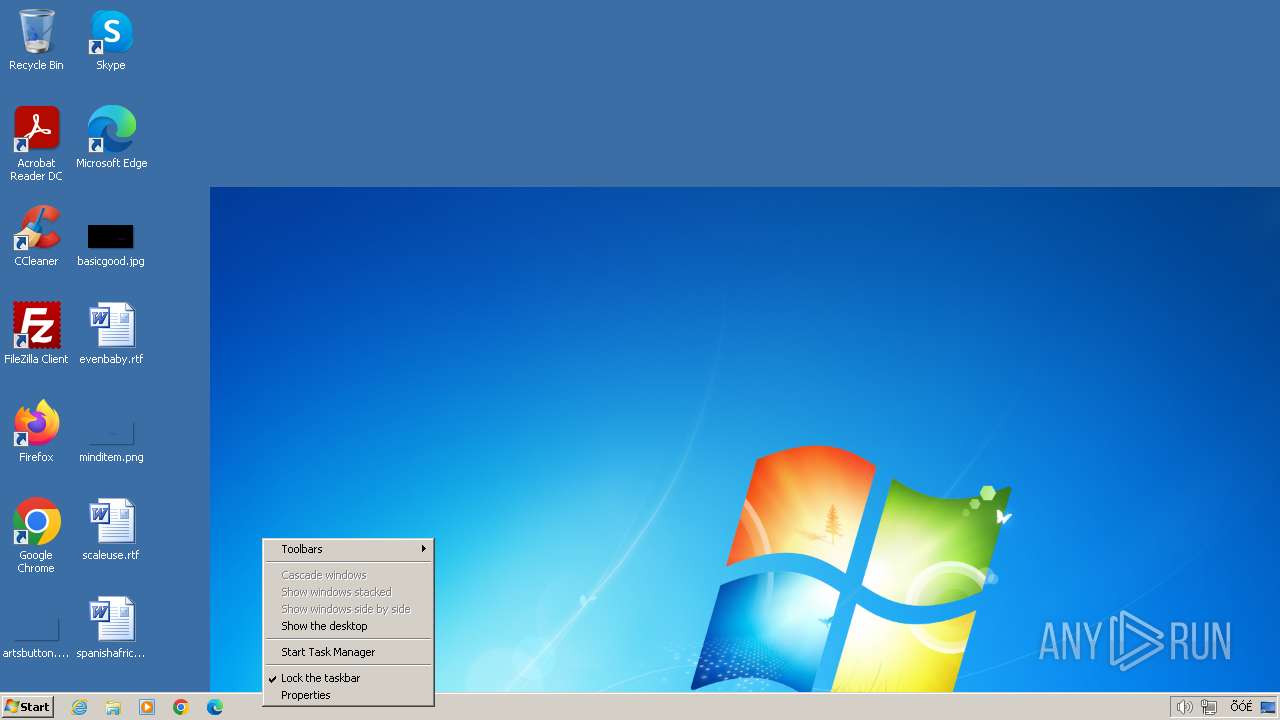The height and width of the screenshot is (720, 1280).
Task: Launch Internet Explorer from the taskbar
Action: 80,707
